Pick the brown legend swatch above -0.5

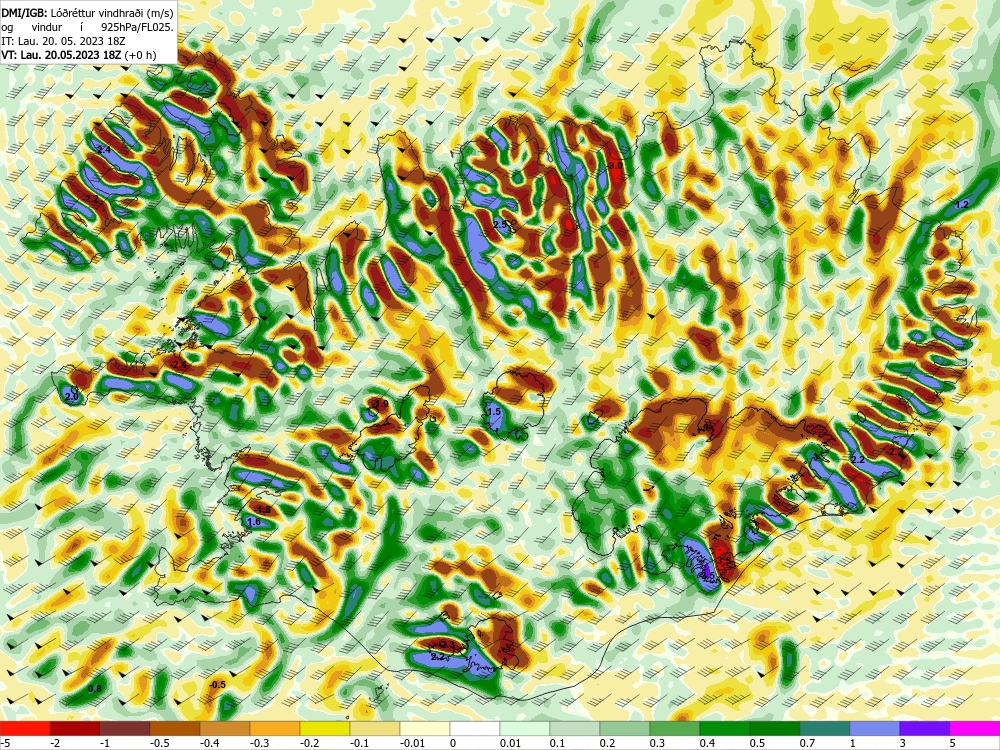tap(175, 728)
